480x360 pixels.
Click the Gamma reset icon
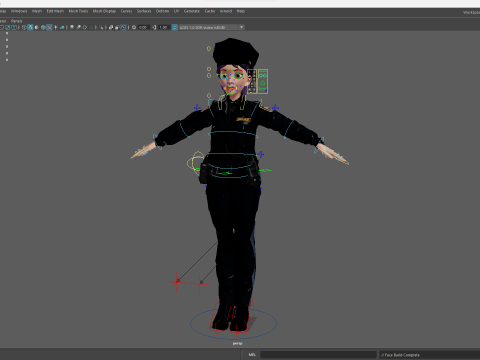click(x=154, y=27)
